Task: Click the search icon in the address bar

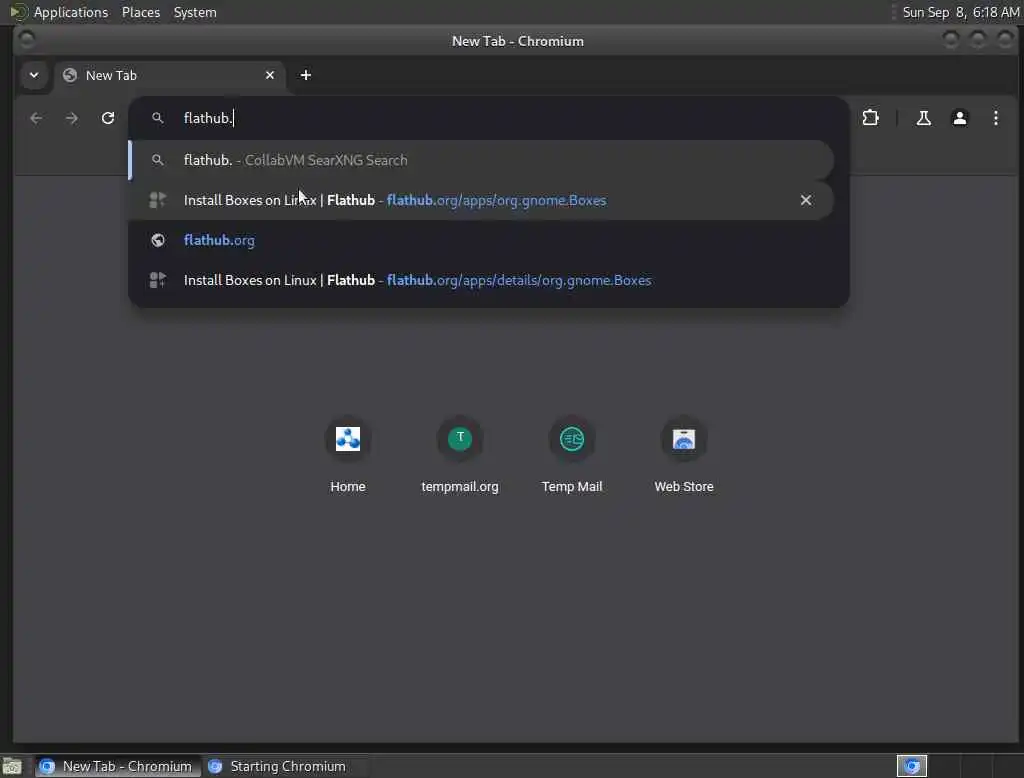Action: click(x=157, y=118)
